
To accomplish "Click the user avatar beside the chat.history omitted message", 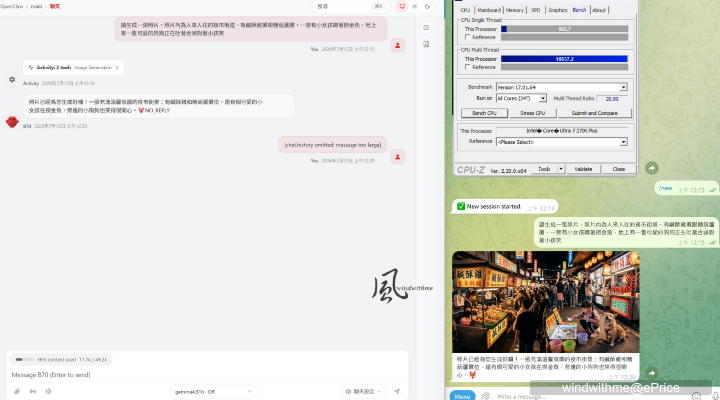I will point(398,157).
